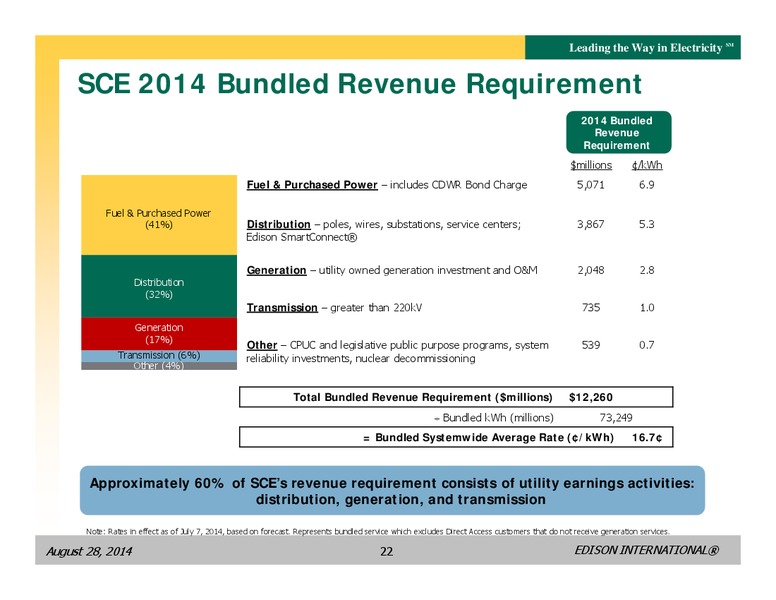
Task: Click the 'Note: Rates in effect' footnote
Action: [378, 532]
